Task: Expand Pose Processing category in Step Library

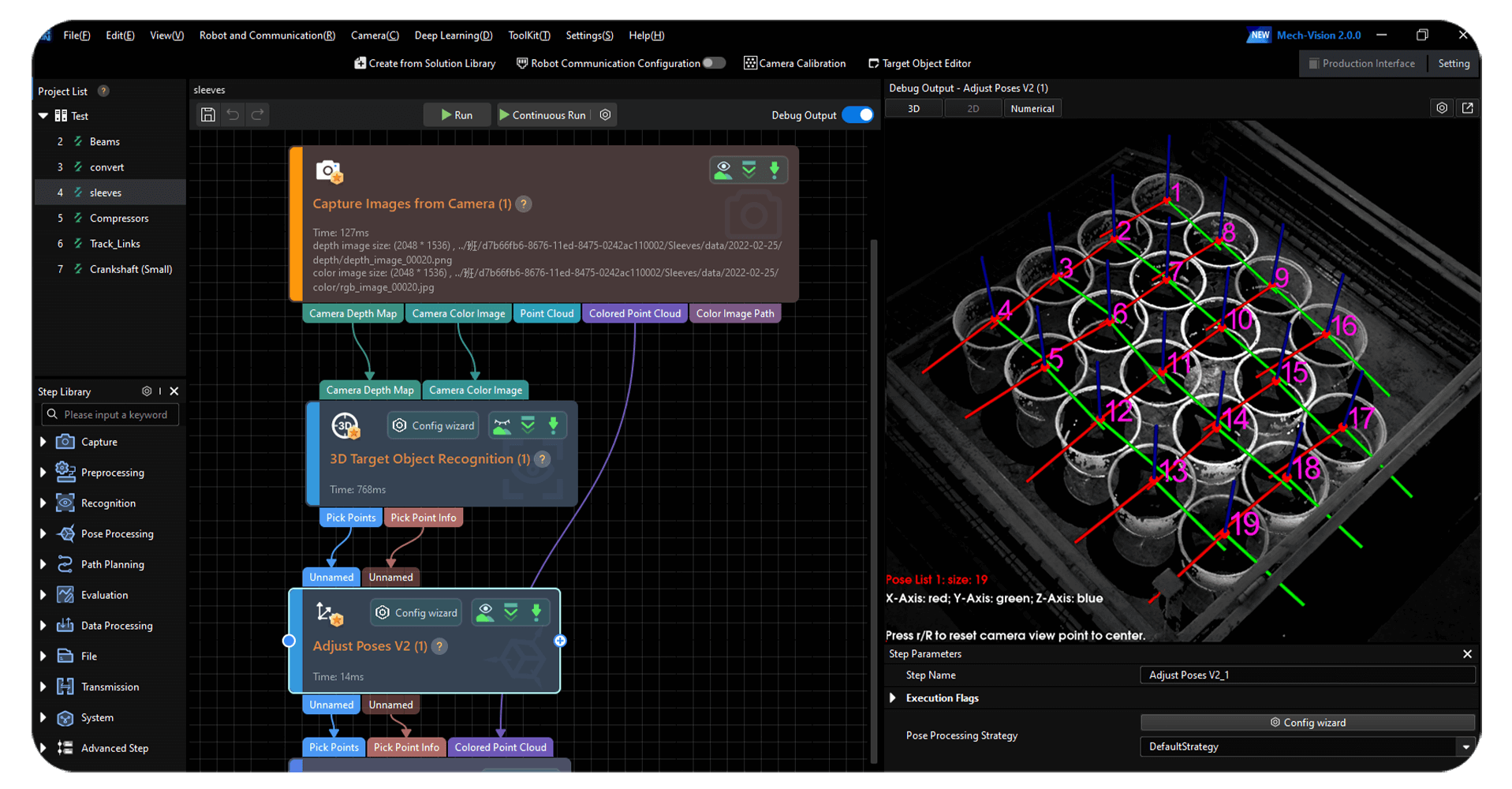Action: [43, 534]
